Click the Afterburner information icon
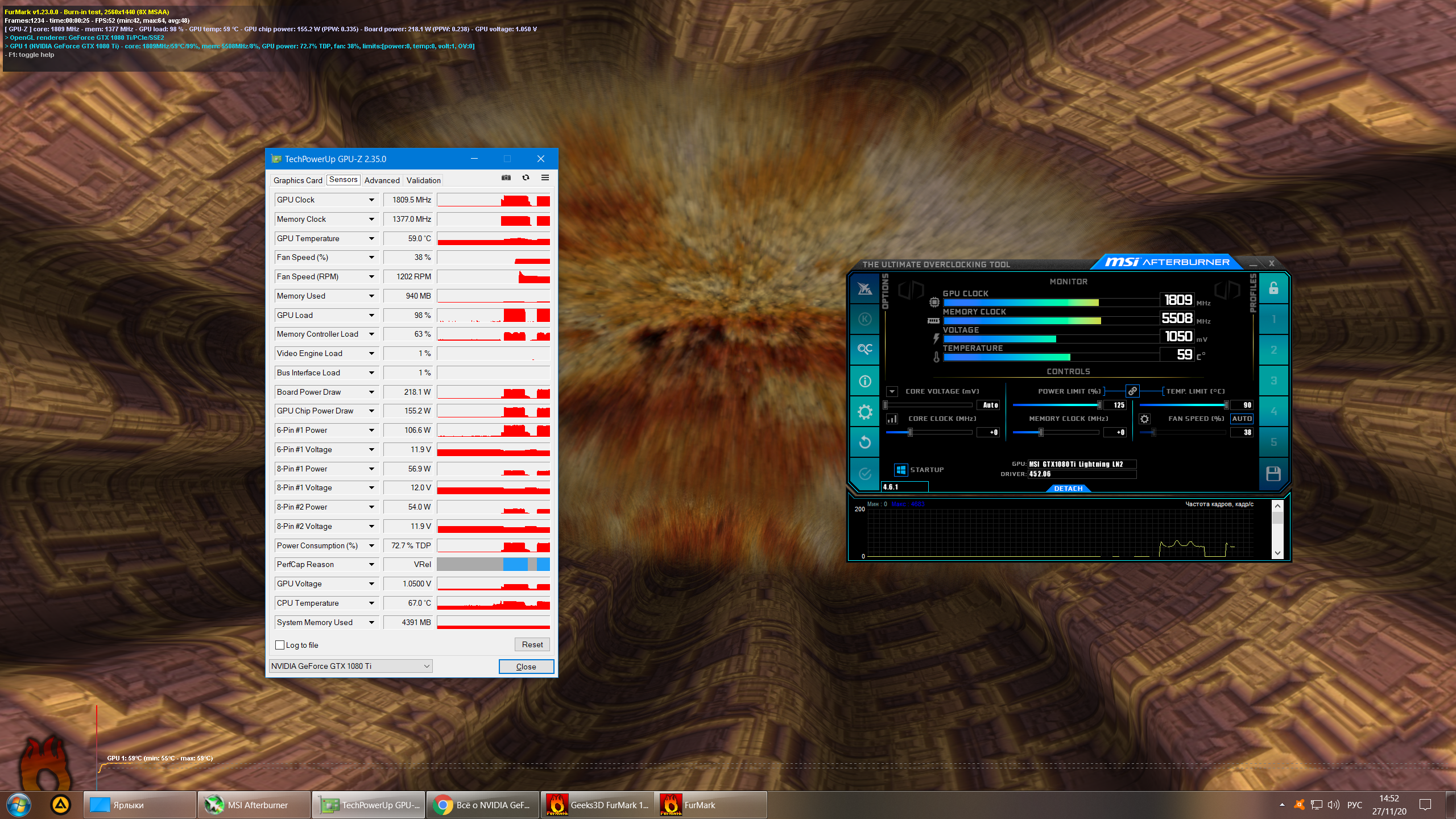 (864, 381)
